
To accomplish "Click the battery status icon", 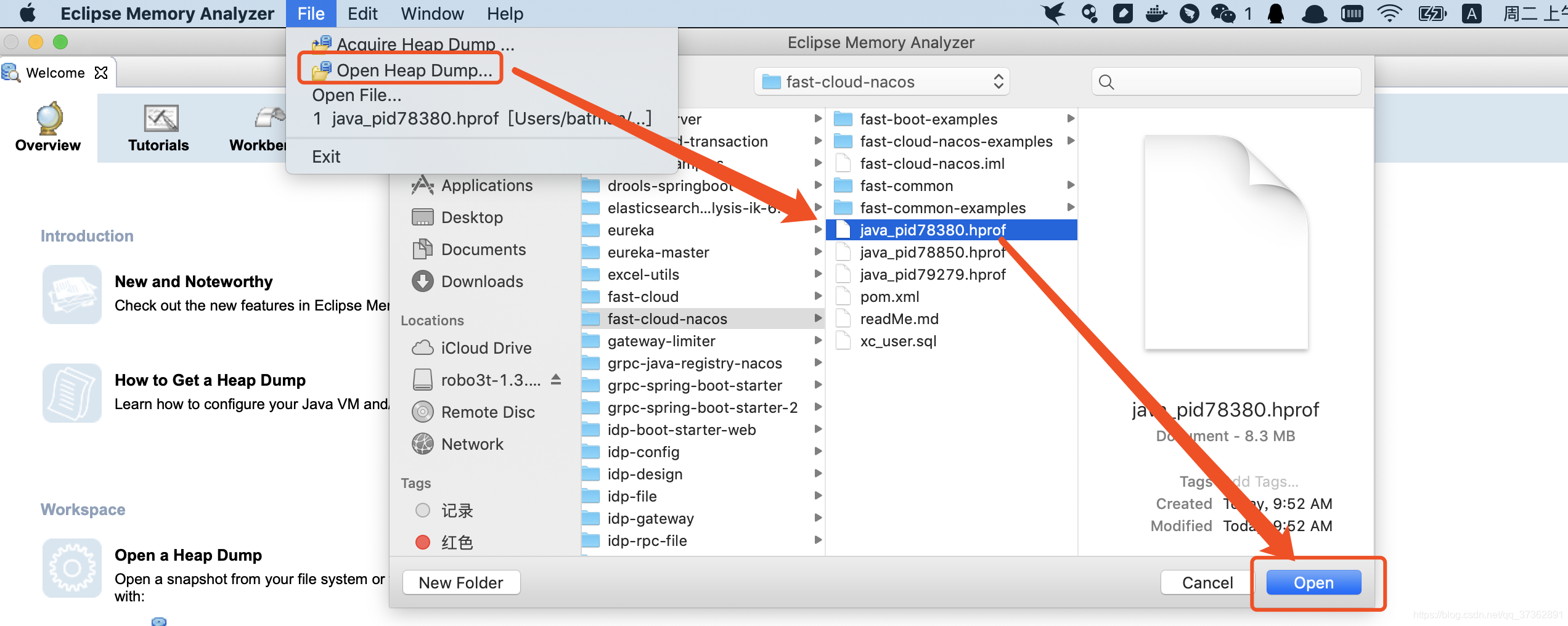I will tap(1432, 14).
